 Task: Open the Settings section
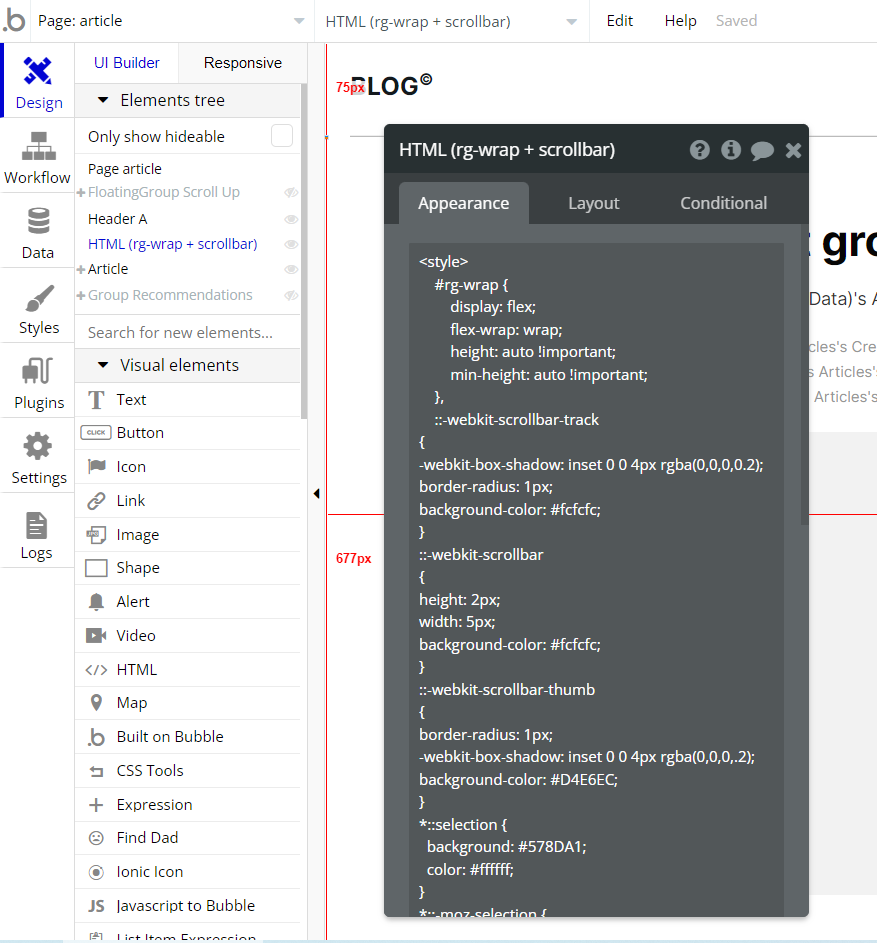click(37, 457)
